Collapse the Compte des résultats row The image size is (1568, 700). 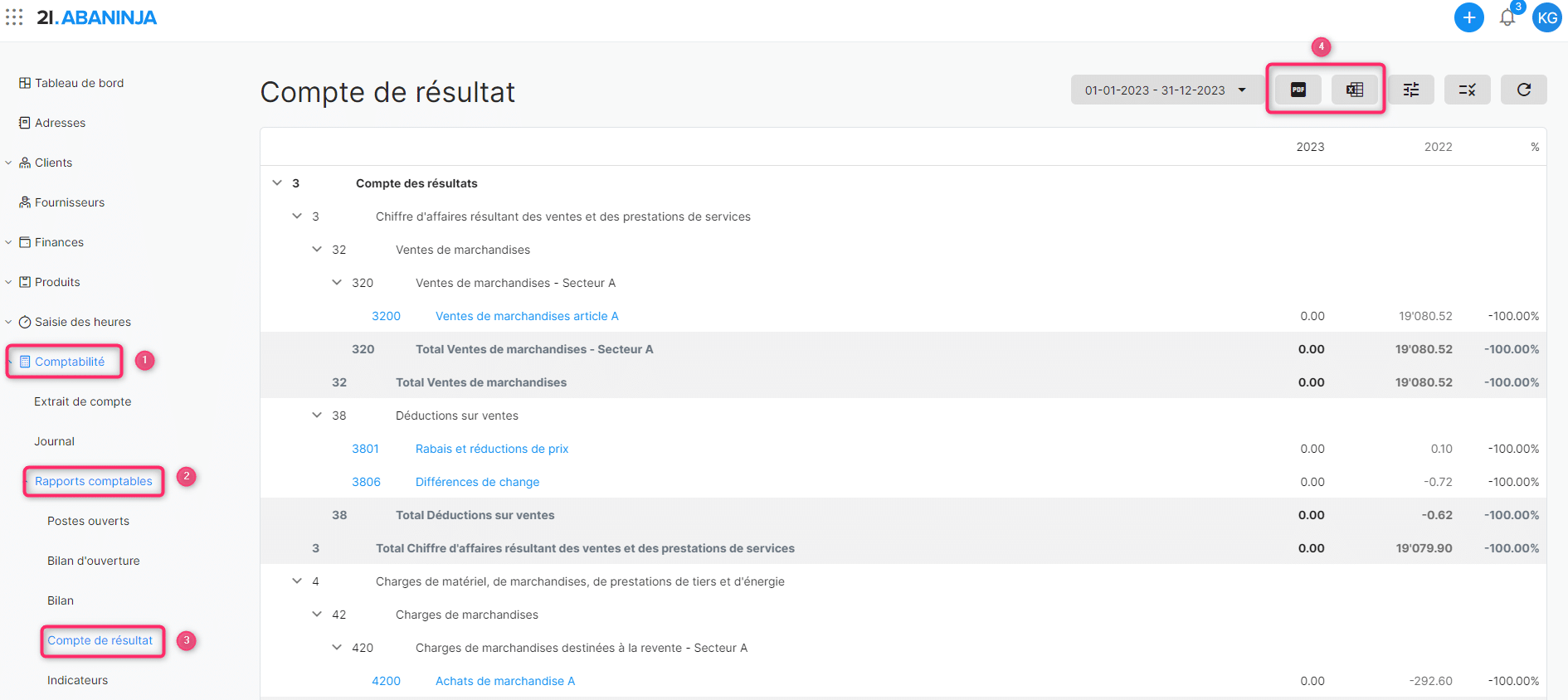277,182
